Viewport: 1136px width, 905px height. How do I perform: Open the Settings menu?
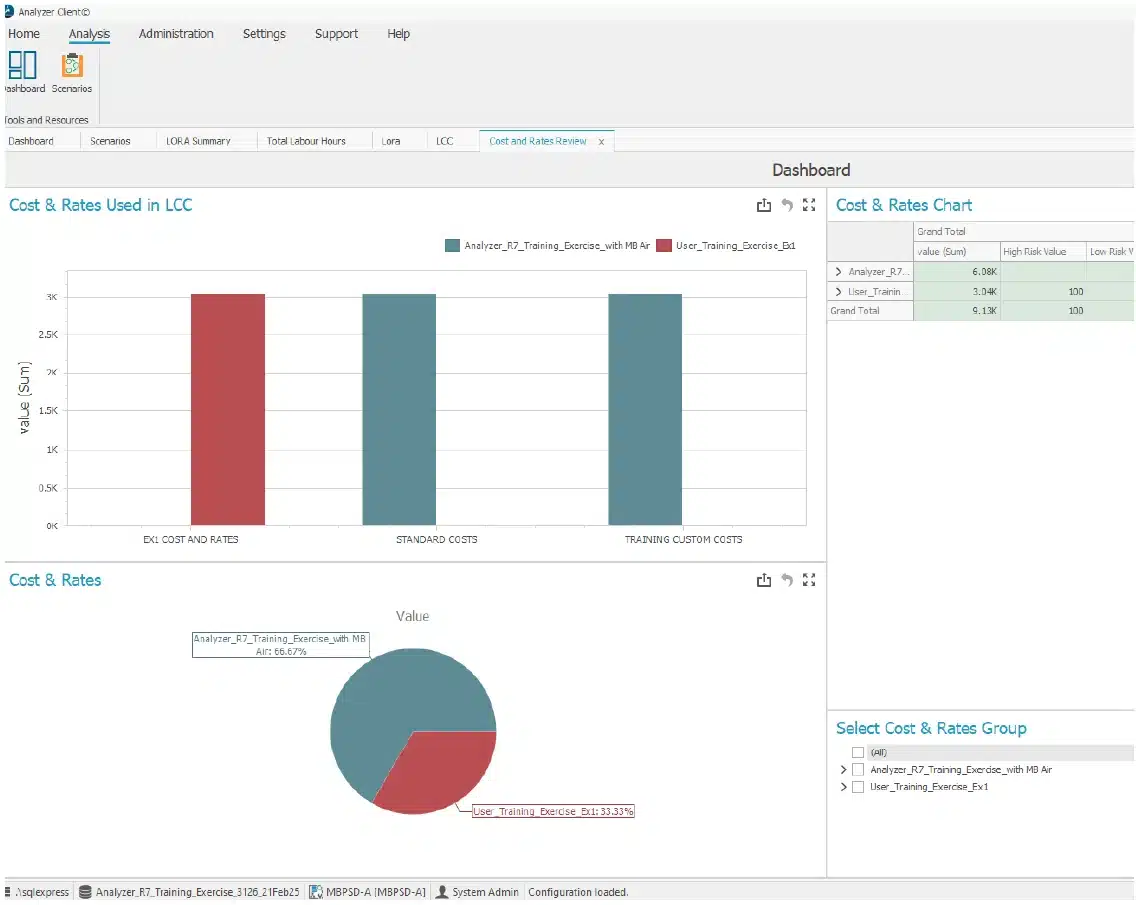[x=264, y=34]
